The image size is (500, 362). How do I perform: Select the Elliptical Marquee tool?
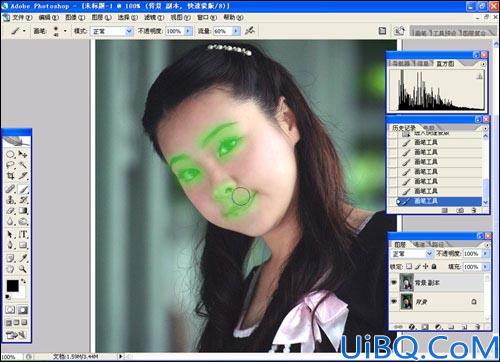pos(10,154)
